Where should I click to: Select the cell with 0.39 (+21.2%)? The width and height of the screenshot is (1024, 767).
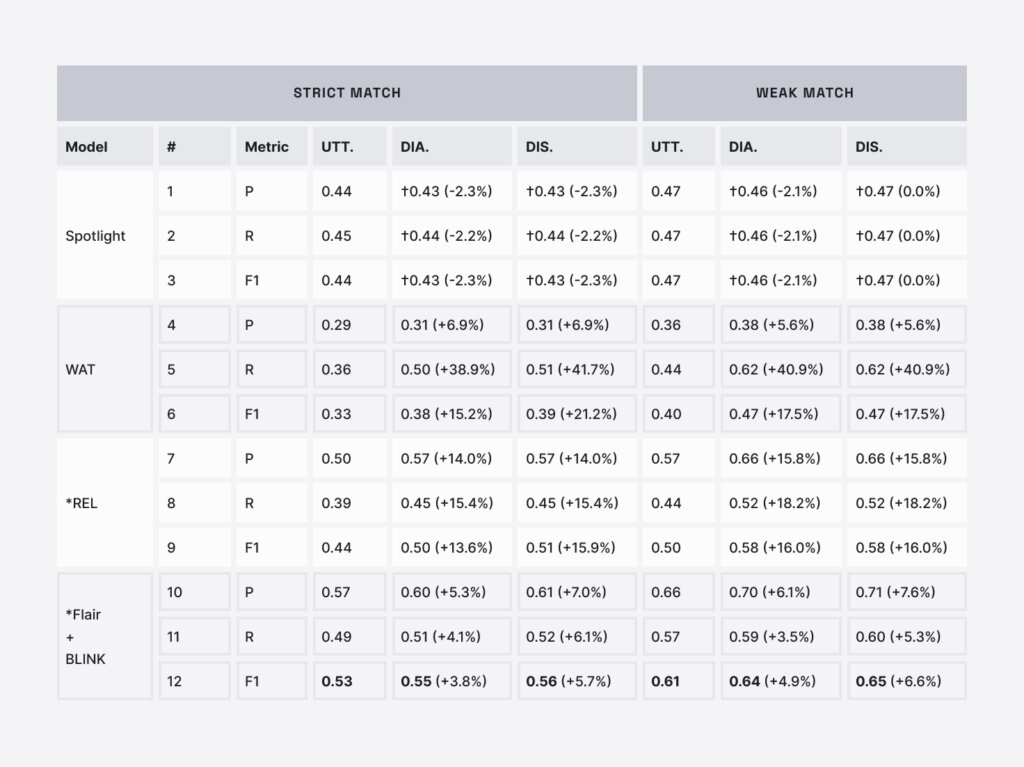[x=577, y=414]
